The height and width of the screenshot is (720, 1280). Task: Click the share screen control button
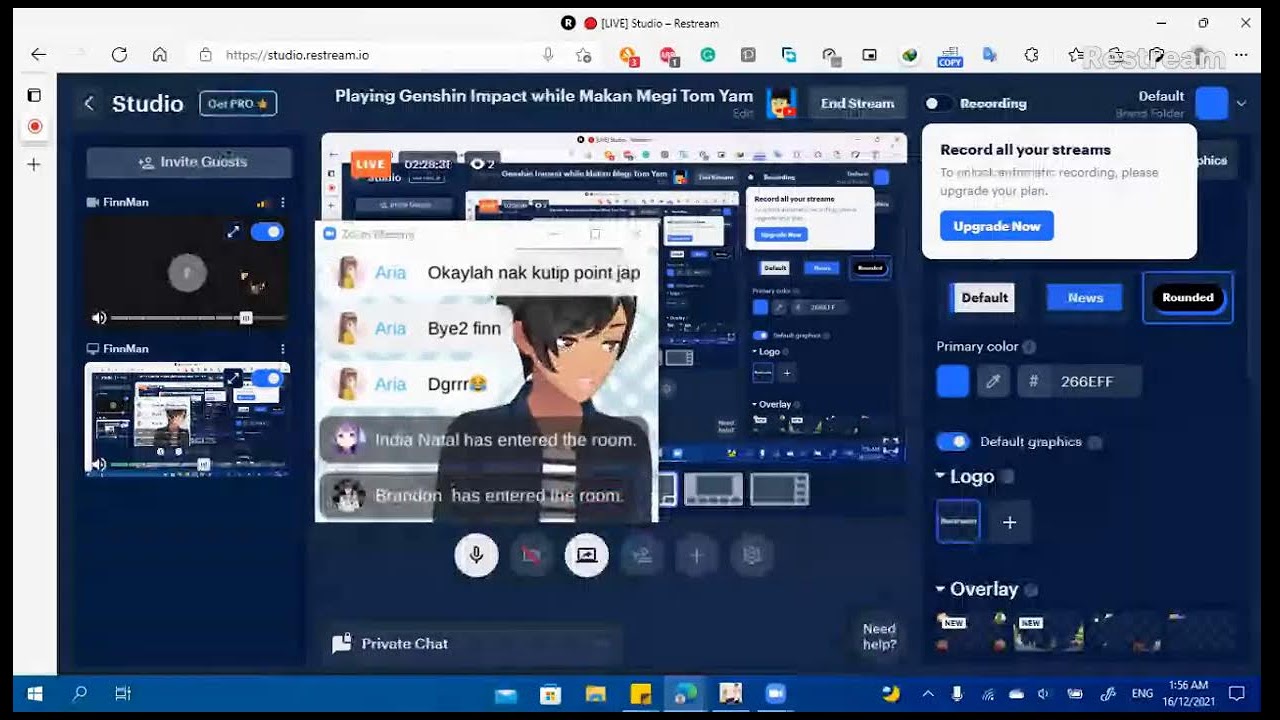click(x=586, y=555)
